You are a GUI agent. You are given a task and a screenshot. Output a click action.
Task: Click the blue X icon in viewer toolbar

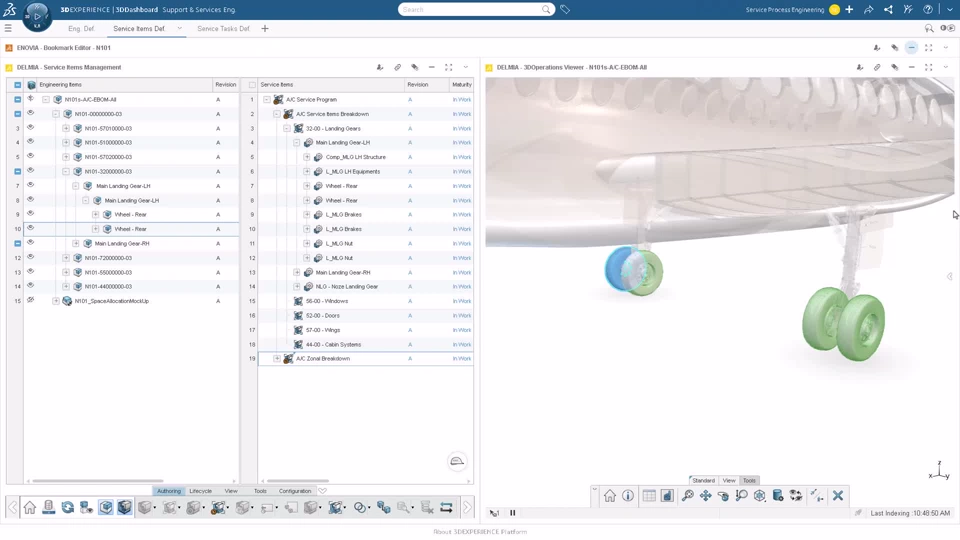pos(838,496)
